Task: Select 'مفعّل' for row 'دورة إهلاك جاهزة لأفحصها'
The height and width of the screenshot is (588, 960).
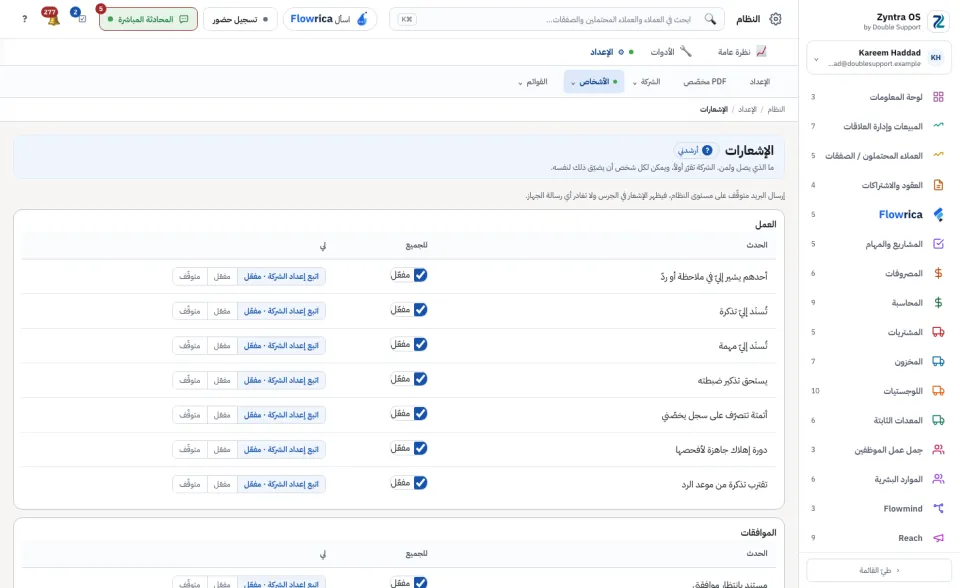Action: point(222,450)
